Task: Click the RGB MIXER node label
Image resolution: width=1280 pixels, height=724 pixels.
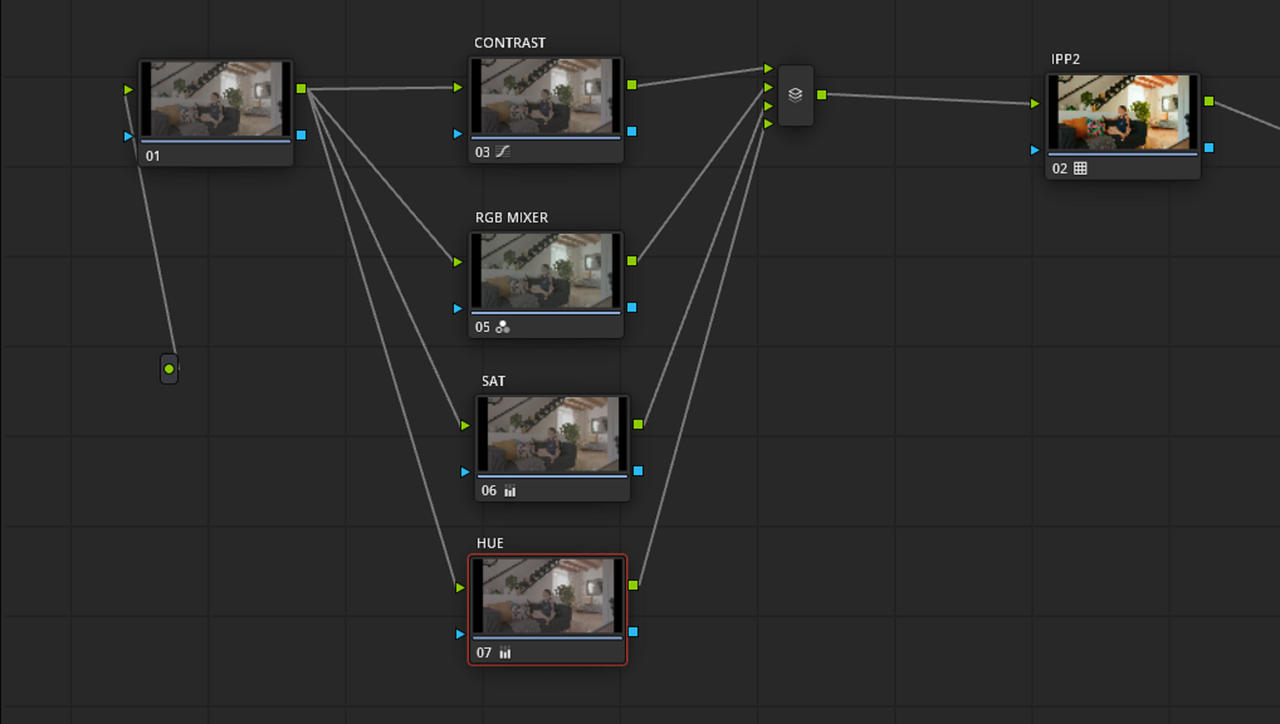Action: (511, 218)
